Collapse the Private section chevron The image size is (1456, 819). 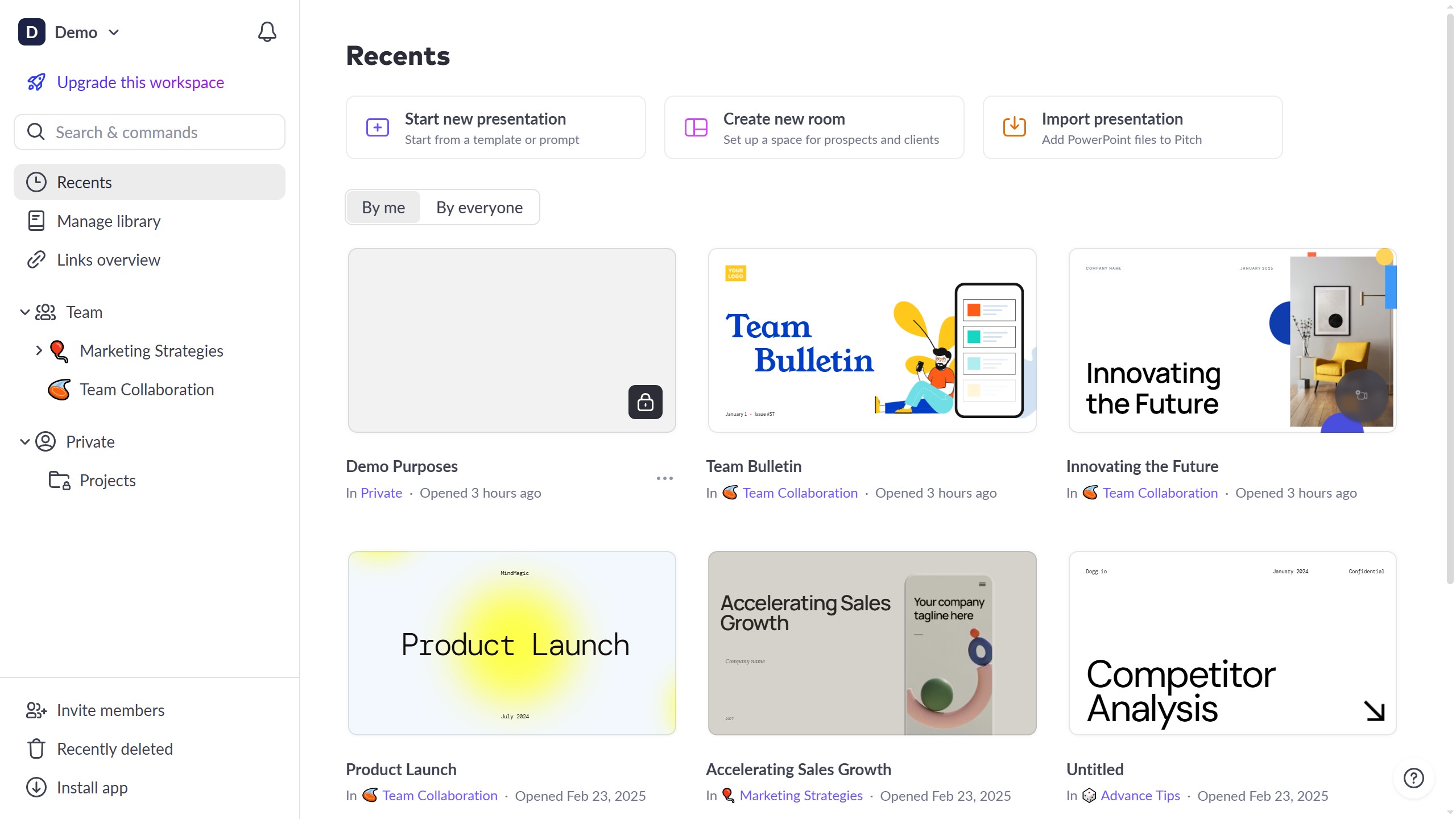[24, 442]
